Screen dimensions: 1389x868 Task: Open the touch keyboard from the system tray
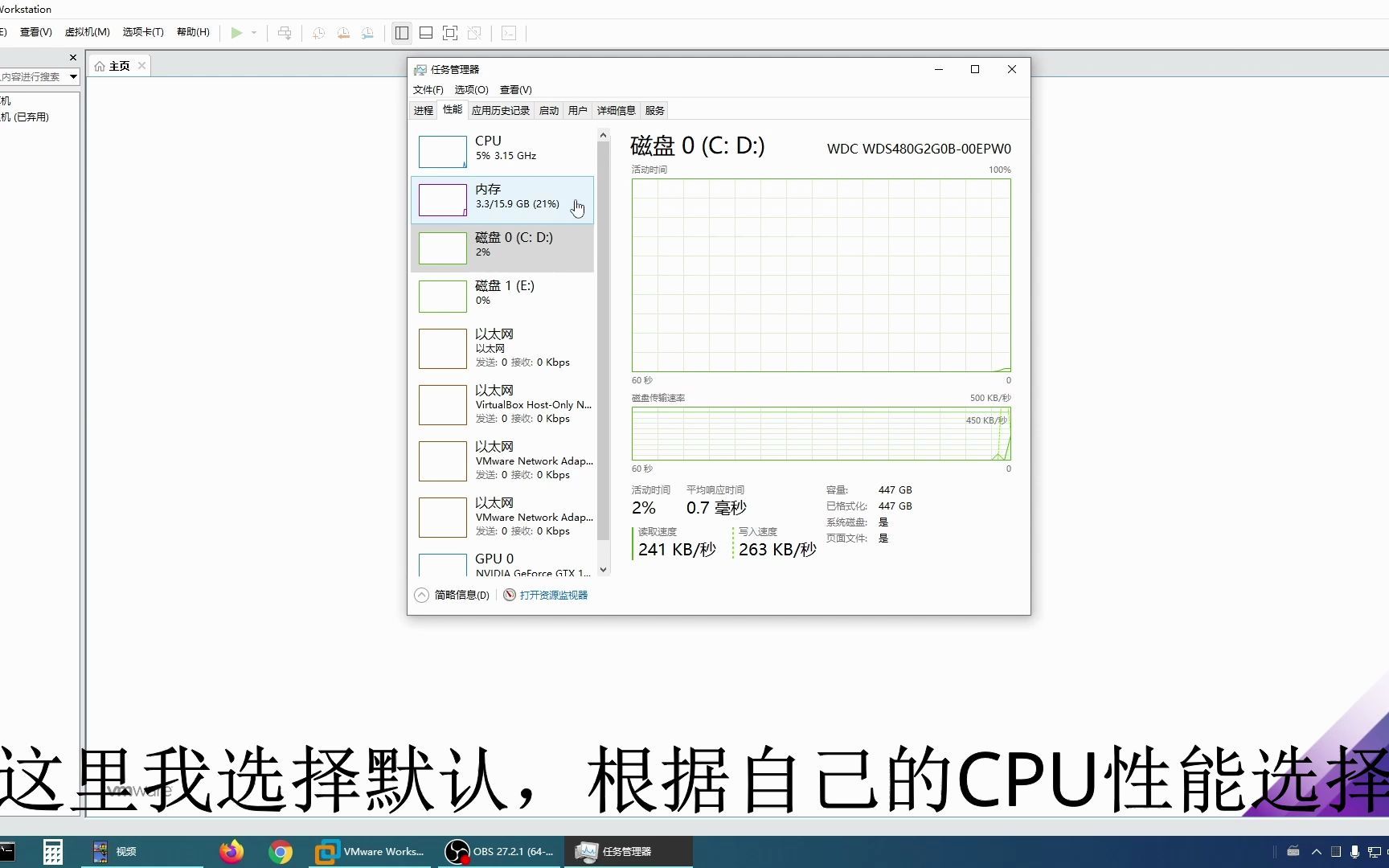pyautogui.click(x=1293, y=851)
